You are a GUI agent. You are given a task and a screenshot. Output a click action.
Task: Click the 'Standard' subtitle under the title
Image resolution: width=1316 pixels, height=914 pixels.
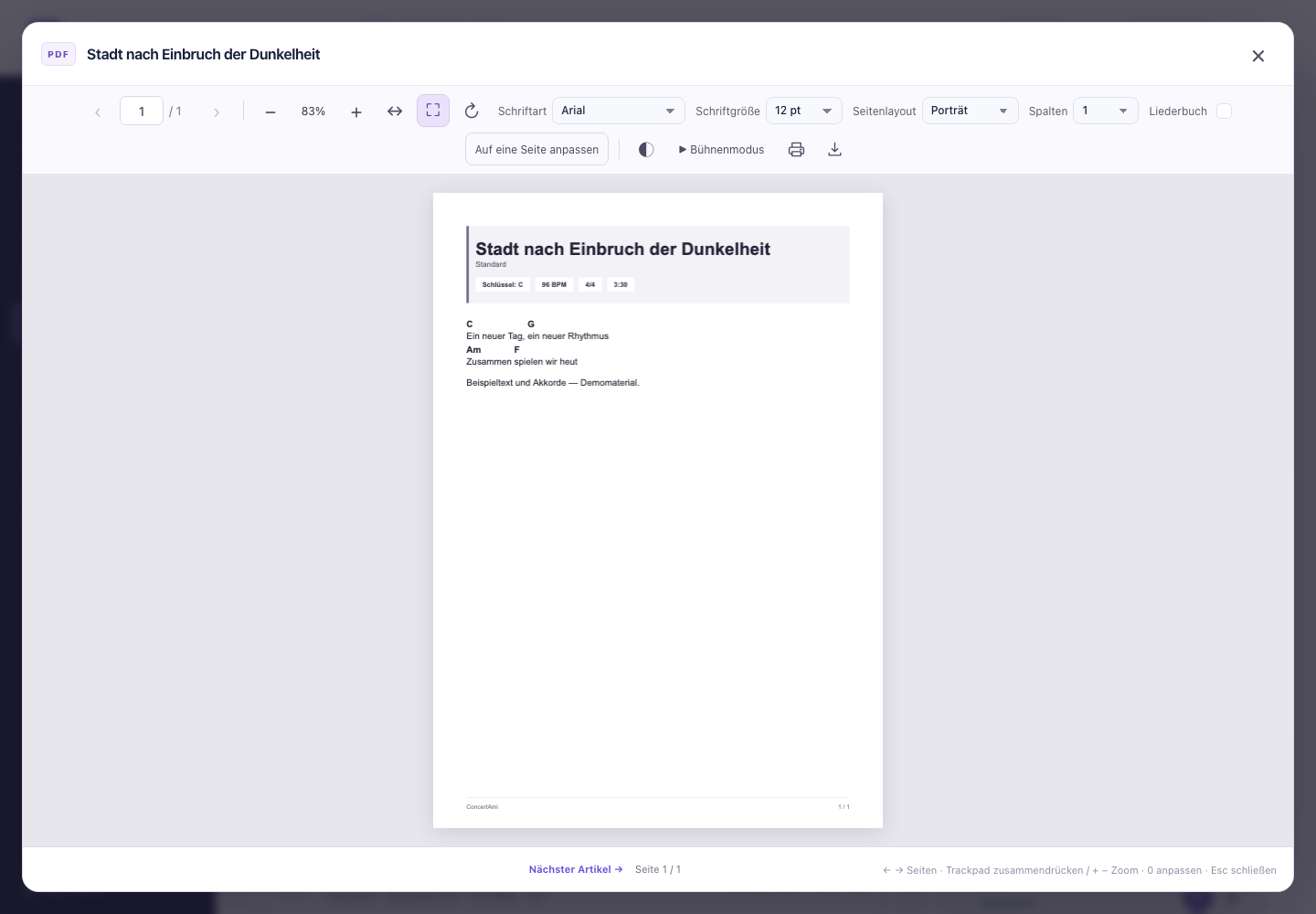pos(491,264)
